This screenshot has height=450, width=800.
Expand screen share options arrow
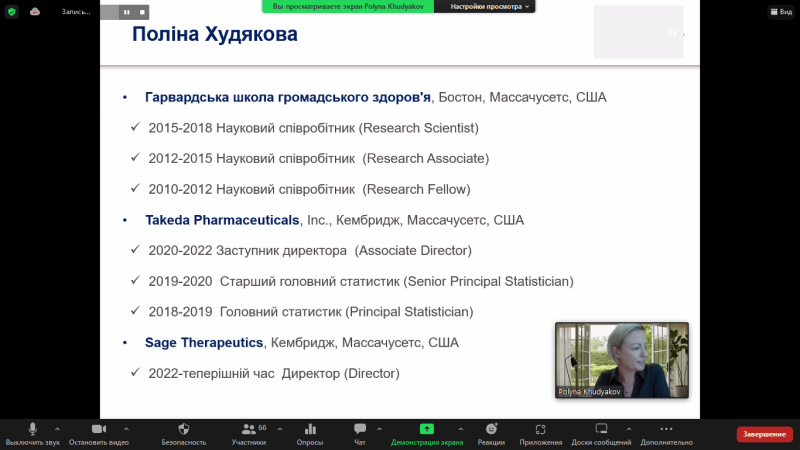[x=460, y=429]
